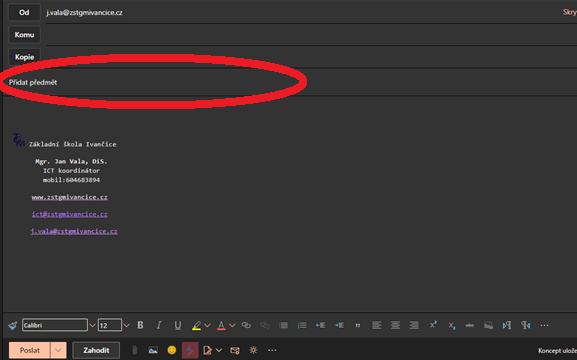577x360 pixels.
Task: Align text to the left
Action: pos(376,325)
